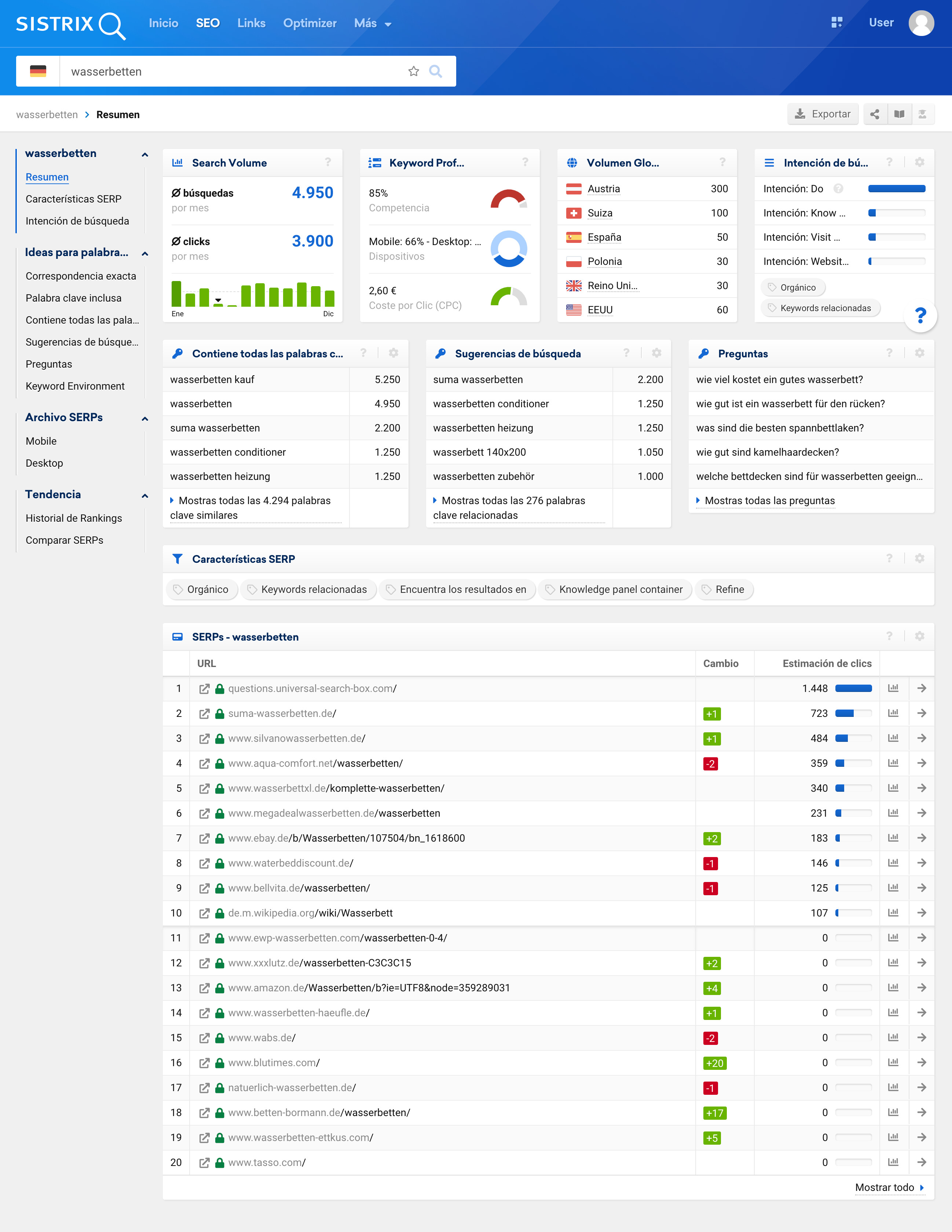Open the apps grid icon near User

(x=836, y=23)
